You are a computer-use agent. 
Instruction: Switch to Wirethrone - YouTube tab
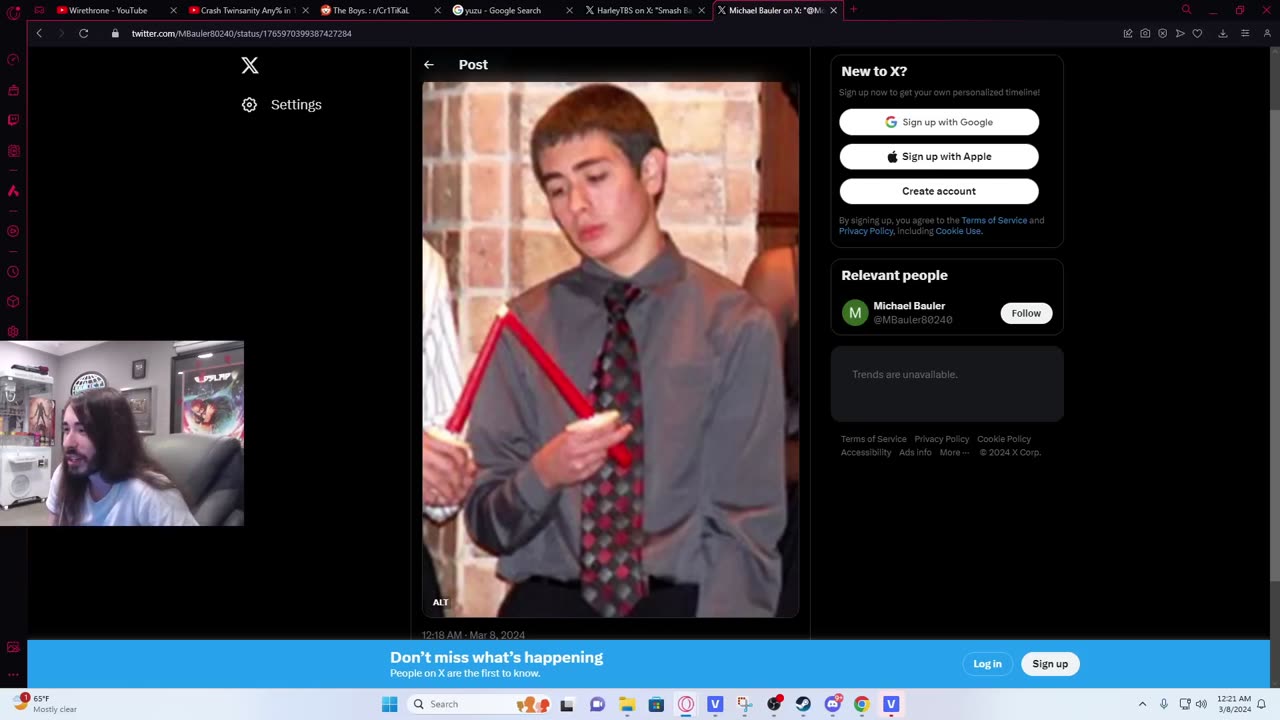tap(108, 10)
